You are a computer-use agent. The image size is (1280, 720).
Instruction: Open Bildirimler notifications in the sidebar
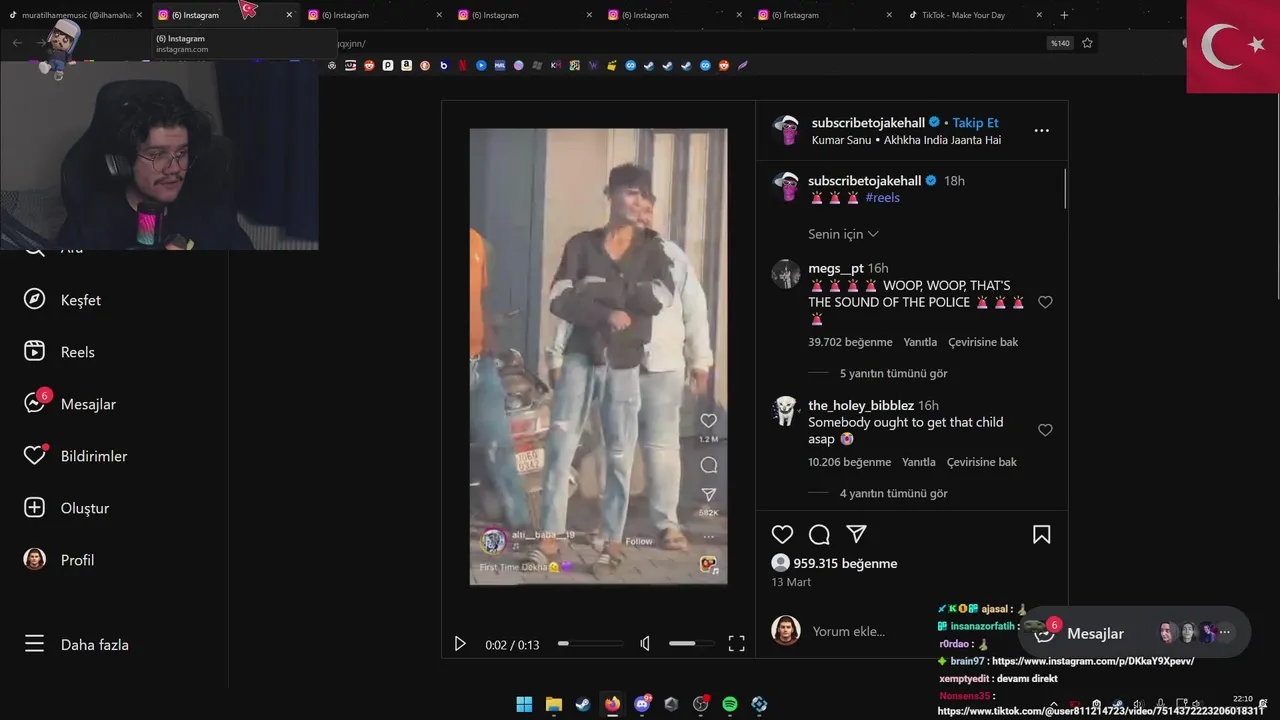click(x=76, y=456)
